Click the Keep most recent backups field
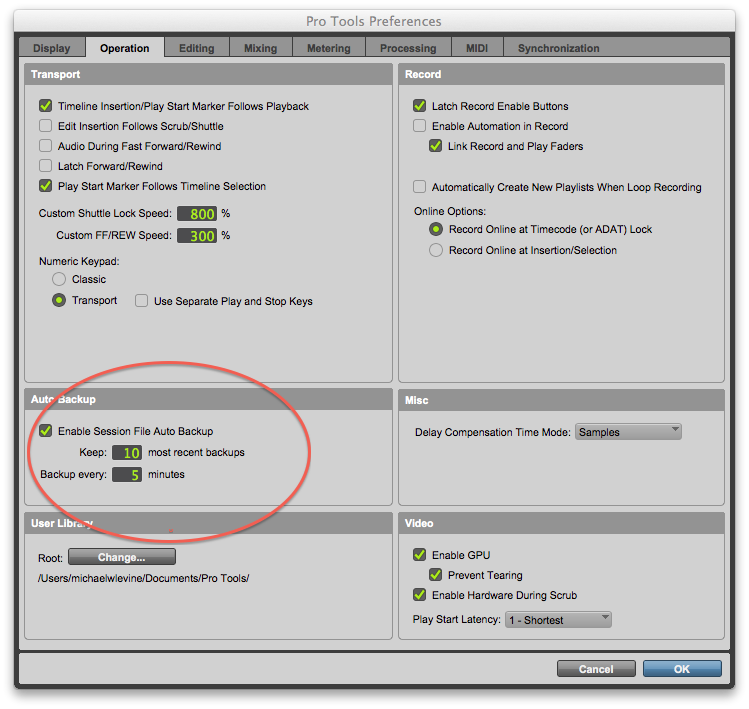The height and width of the screenshot is (709, 749). coord(127,452)
